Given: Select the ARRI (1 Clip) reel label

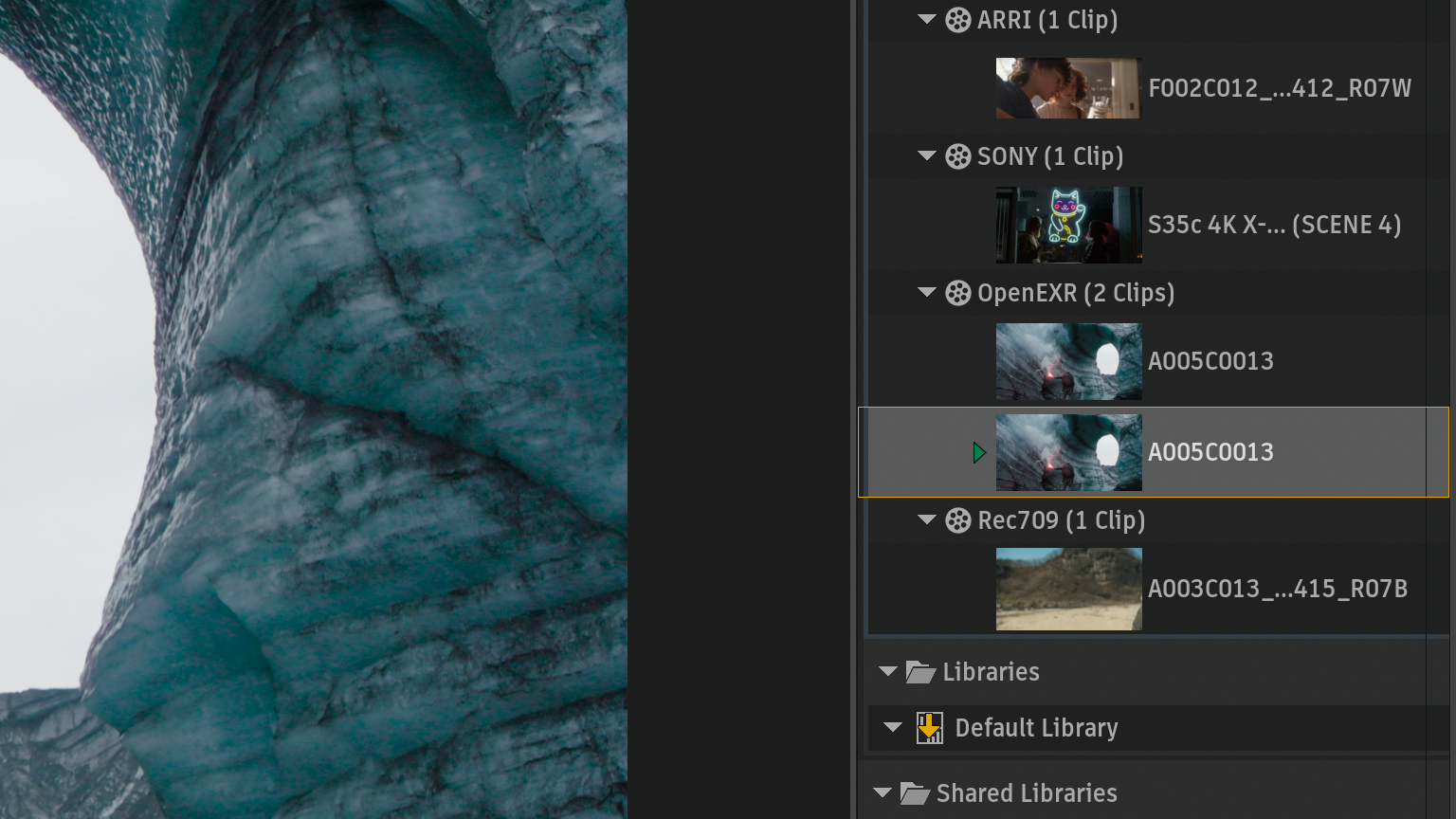Looking at the screenshot, I should (1047, 20).
